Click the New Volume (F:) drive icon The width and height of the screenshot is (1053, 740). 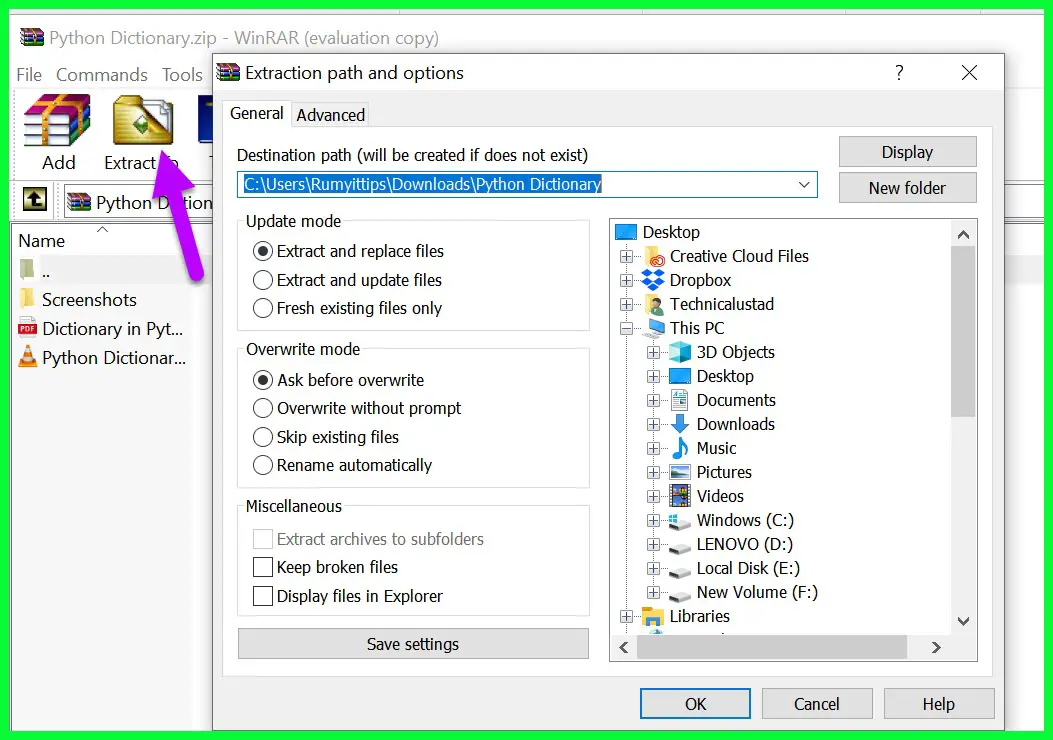[680, 595]
